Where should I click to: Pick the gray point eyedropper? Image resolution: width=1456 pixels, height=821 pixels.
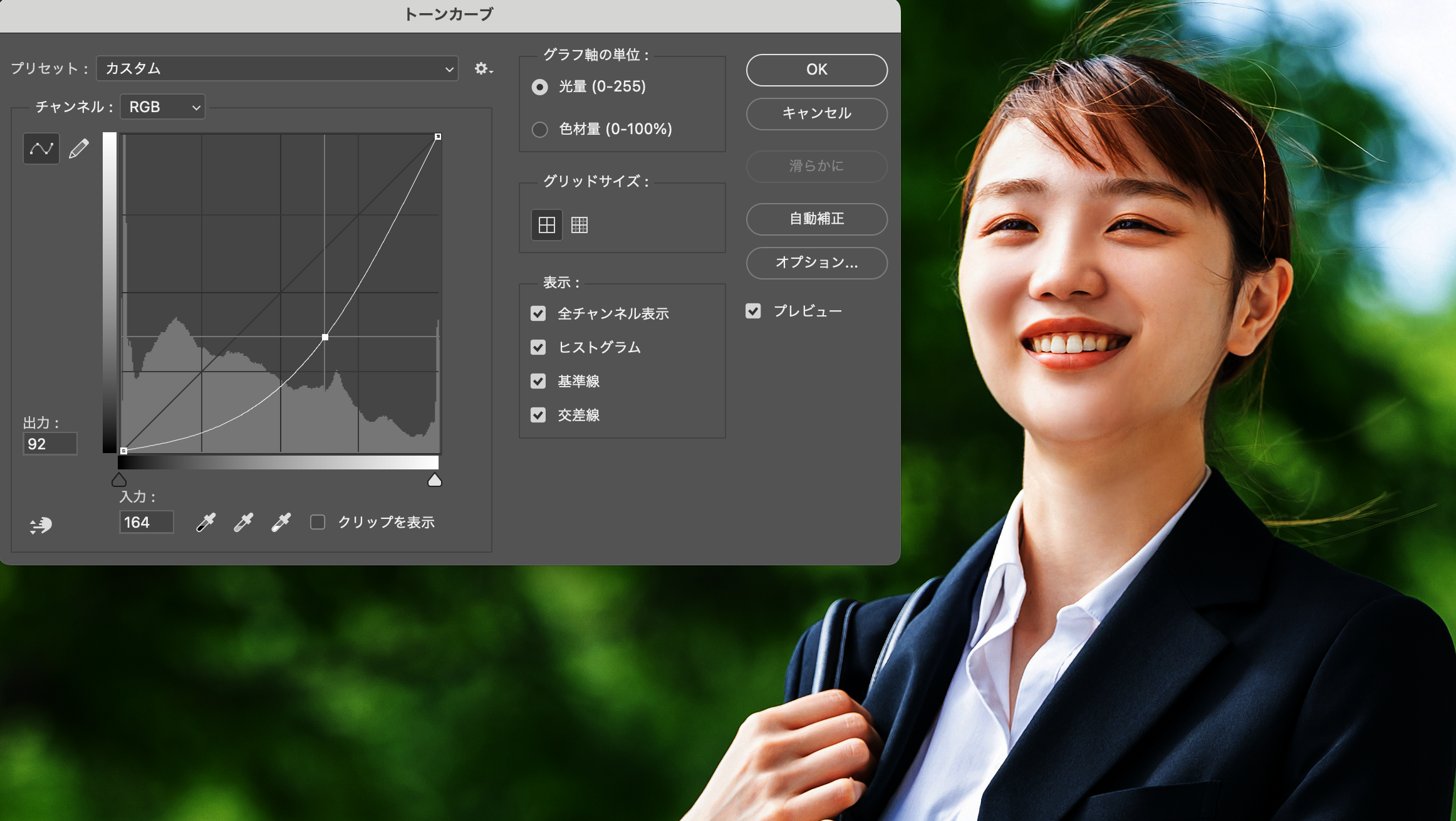click(243, 522)
